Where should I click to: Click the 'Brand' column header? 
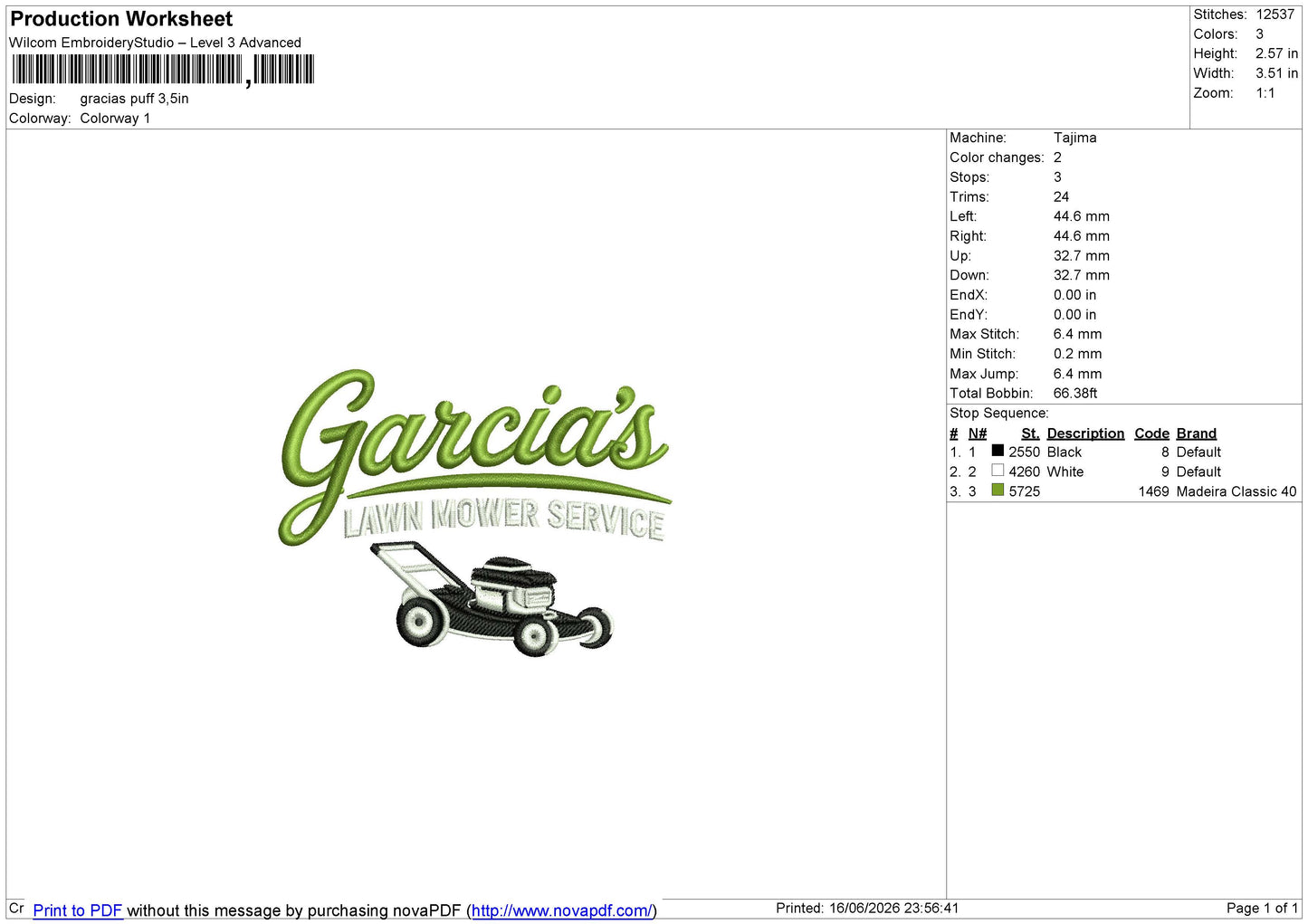point(1196,433)
